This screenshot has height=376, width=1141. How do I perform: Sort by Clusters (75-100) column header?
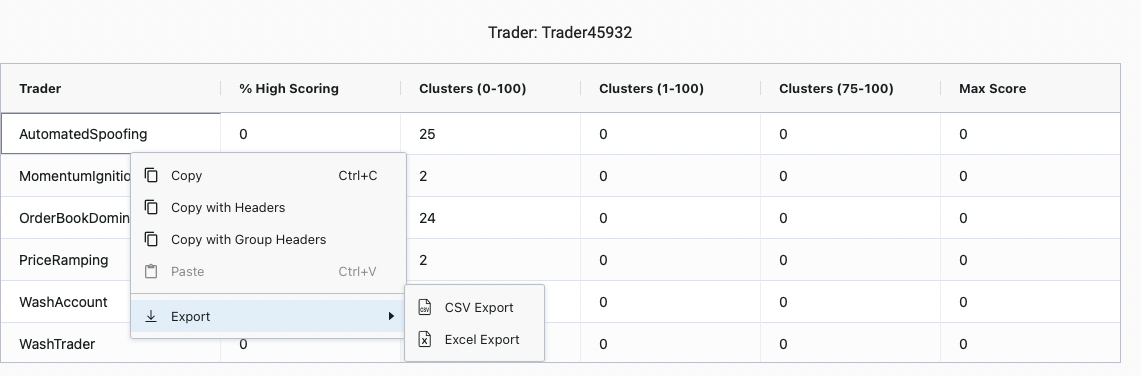(x=836, y=89)
